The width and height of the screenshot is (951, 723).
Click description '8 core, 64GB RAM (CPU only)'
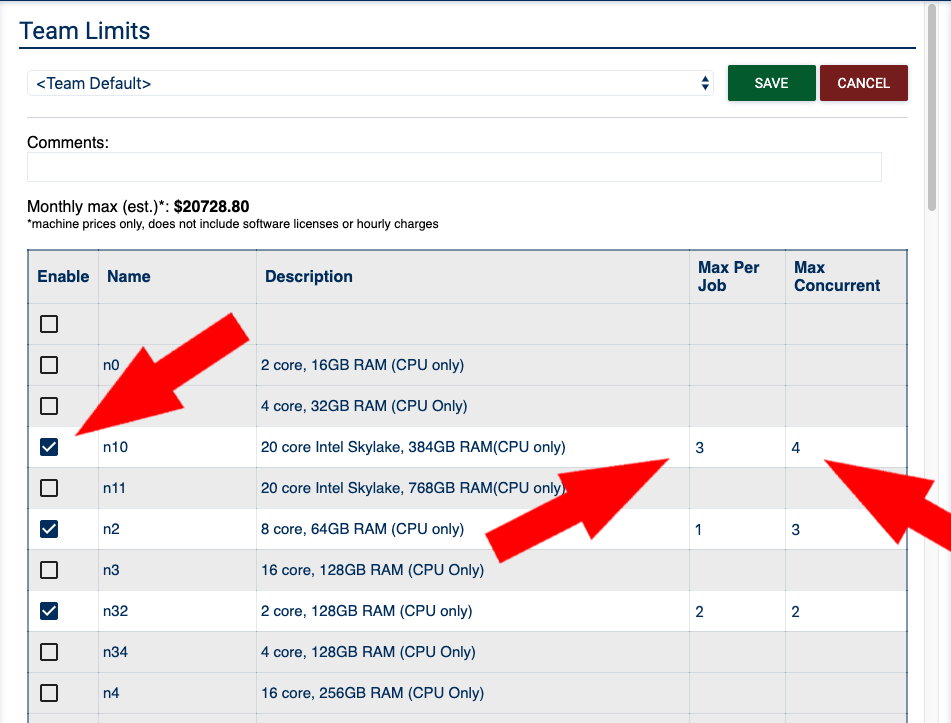(362, 529)
